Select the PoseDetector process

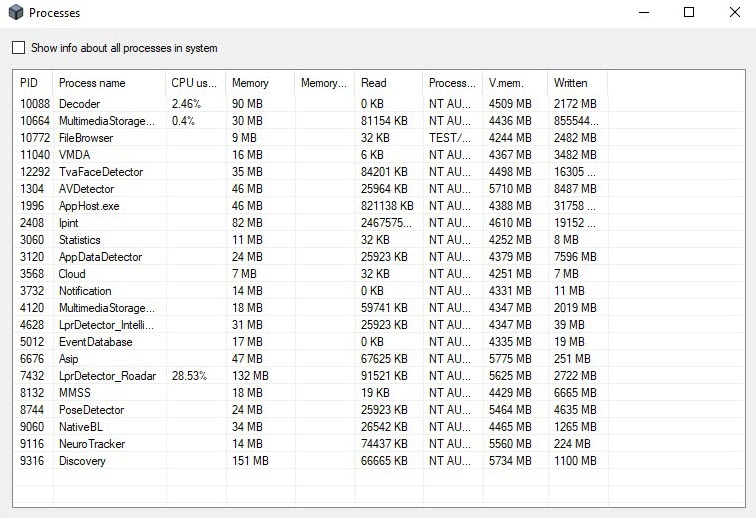pos(91,410)
